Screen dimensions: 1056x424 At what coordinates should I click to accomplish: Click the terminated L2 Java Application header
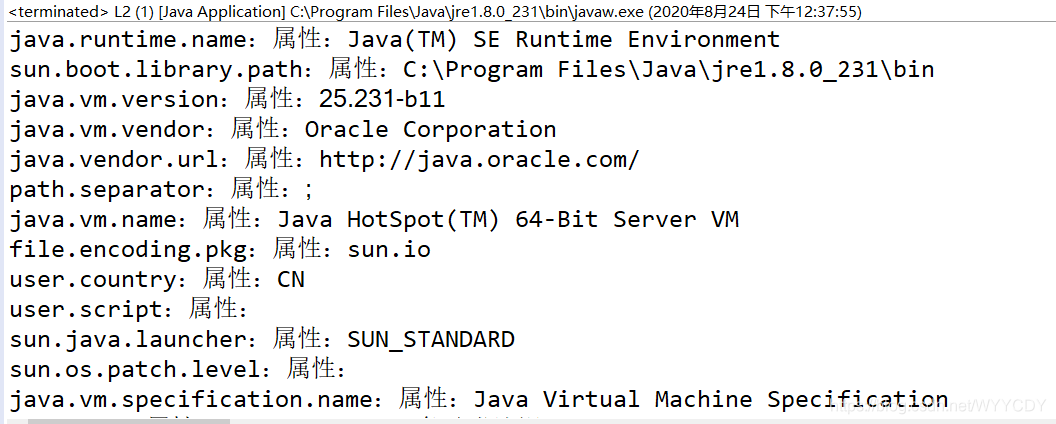pyautogui.click(x=434, y=11)
